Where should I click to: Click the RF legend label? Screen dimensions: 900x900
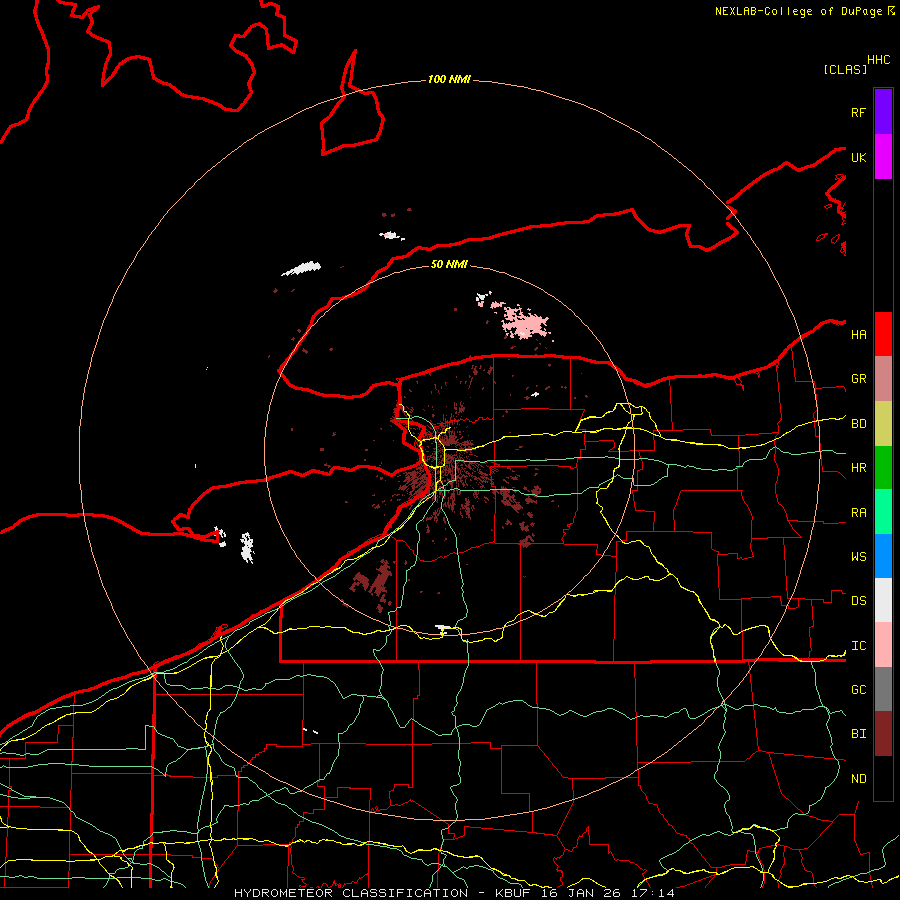tap(858, 112)
